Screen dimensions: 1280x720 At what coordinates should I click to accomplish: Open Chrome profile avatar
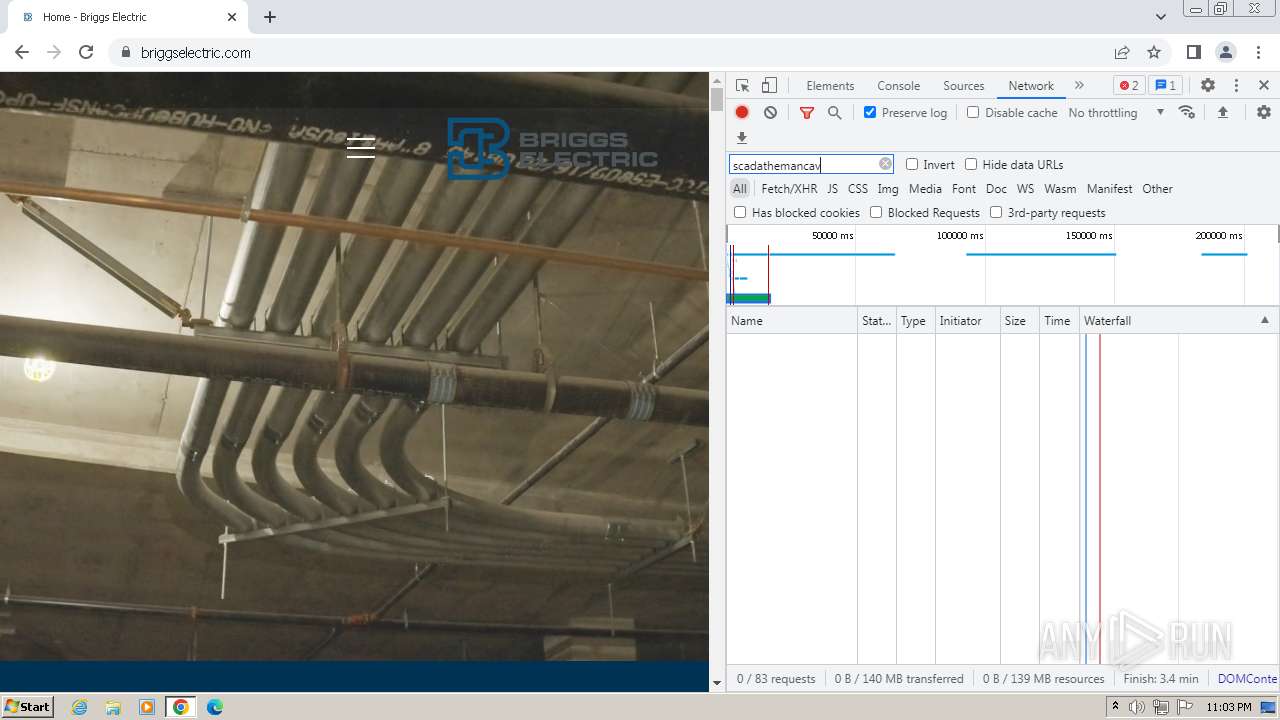(x=1226, y=52)
